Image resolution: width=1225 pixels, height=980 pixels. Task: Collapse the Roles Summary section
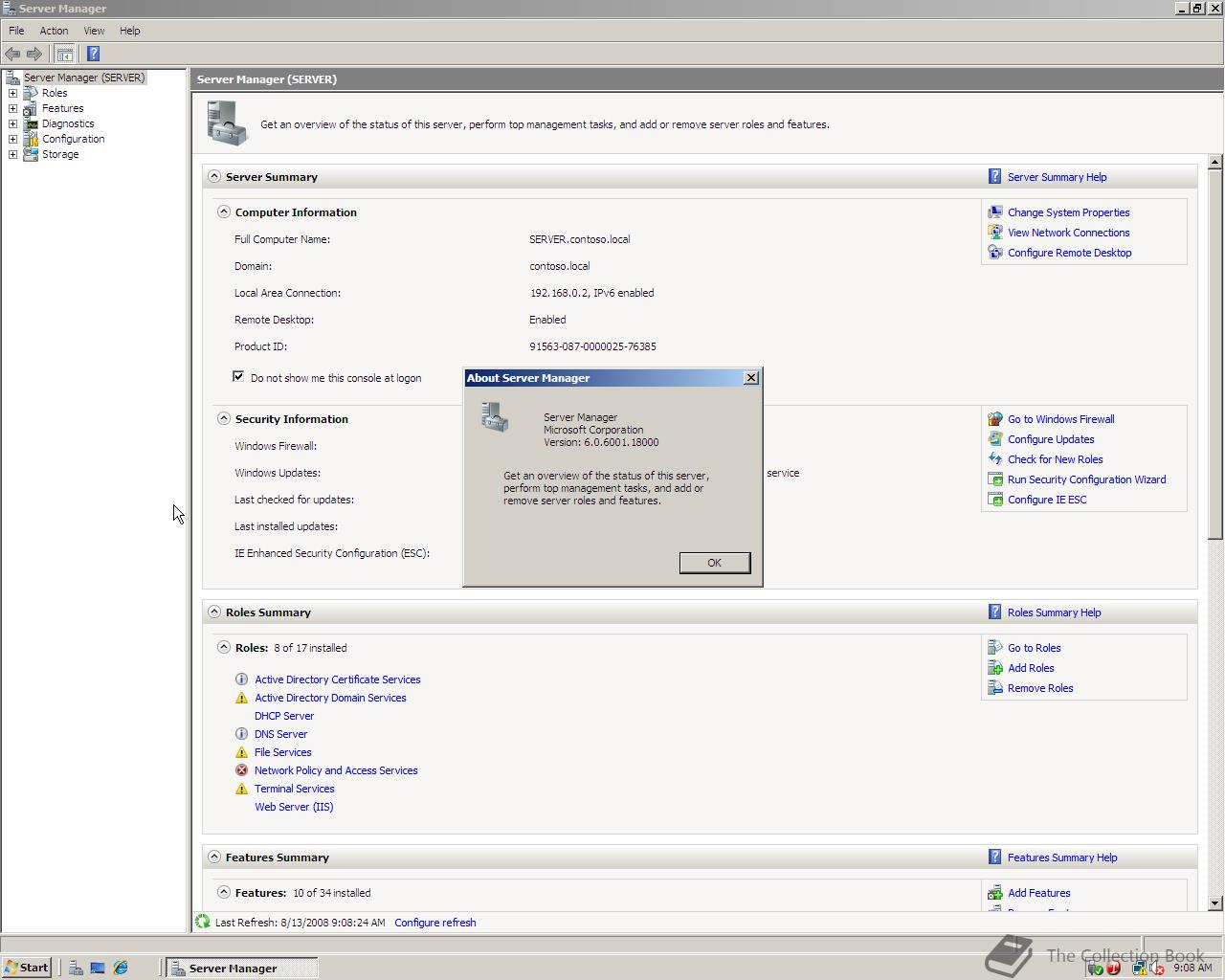[214, 612]
